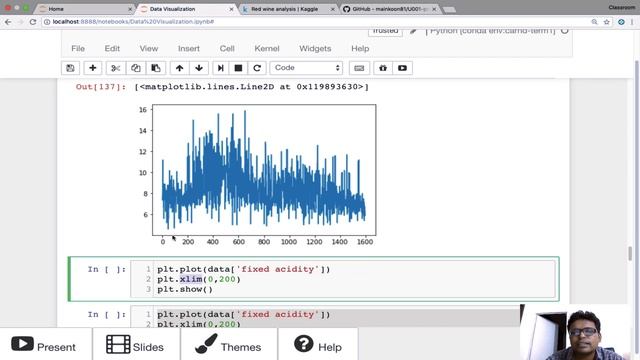The width and height of the screenshot is (640, 360).
Task: Click the Line2D output text
Action: [x=251, y=87]
